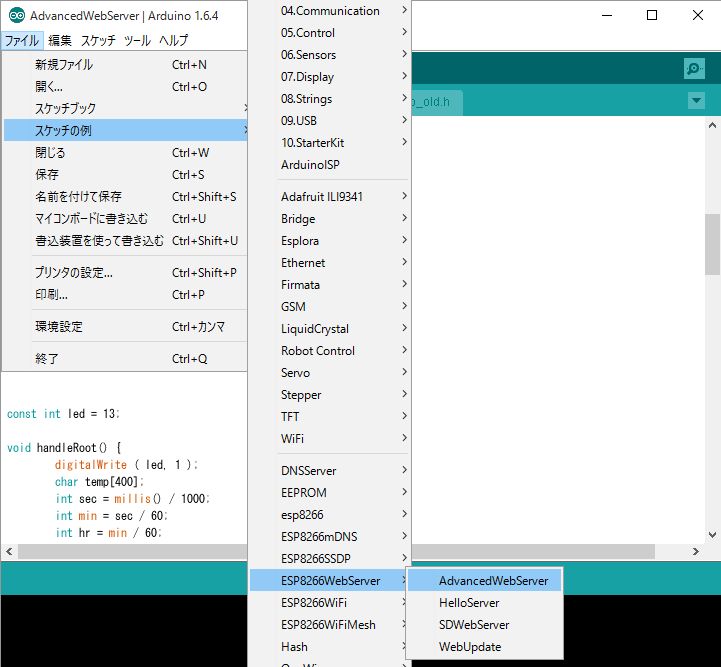Expand Stepper library examples

(x=329, y=395)
